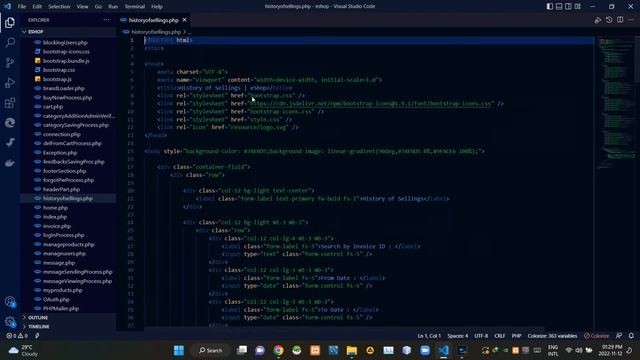Click Split Editor Right icon
Image resolution: width=640 pixels, height=360 pixels.
pos(620,20)
